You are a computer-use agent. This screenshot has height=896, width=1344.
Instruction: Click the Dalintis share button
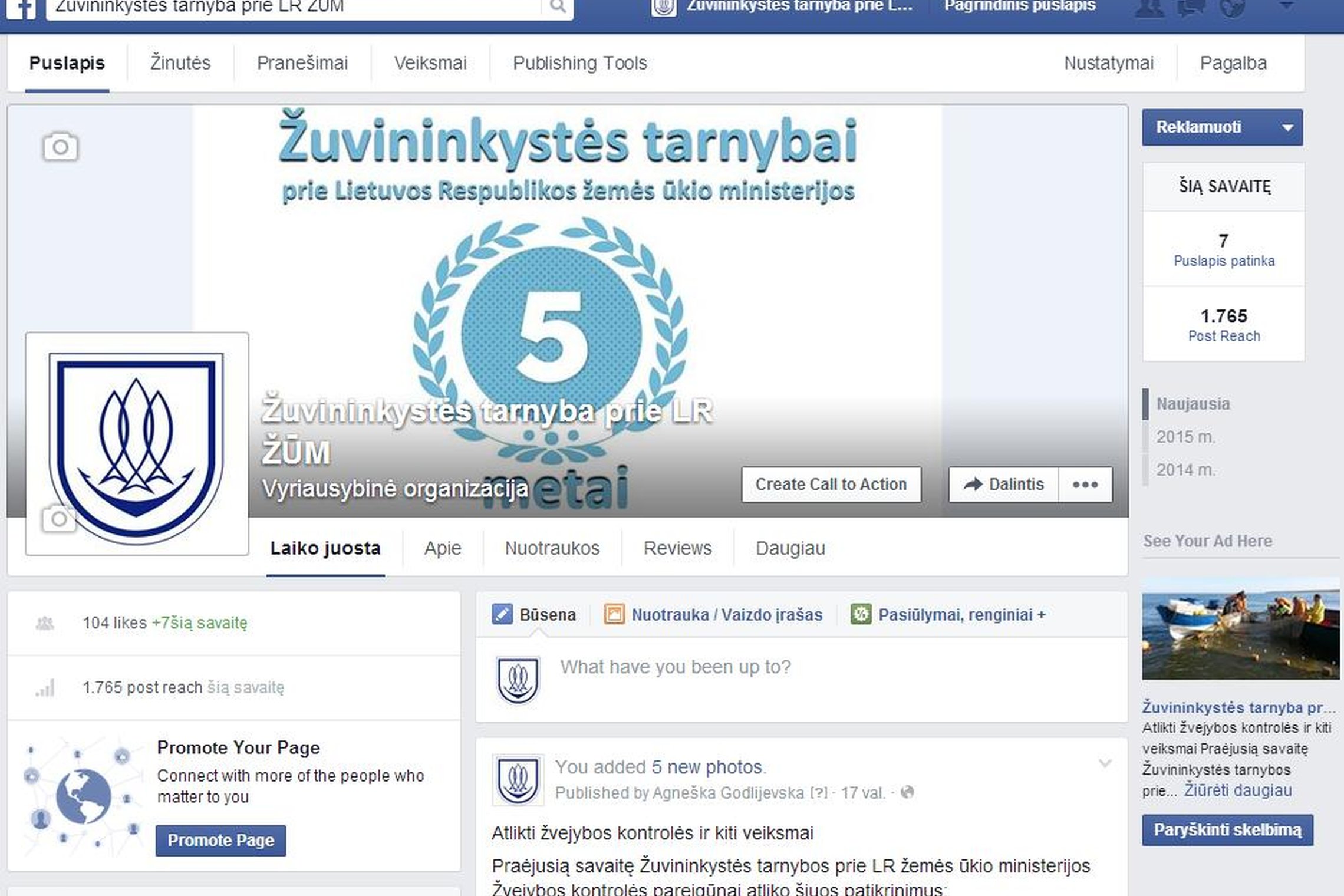pyautogui.click(x=1004, y=485)
